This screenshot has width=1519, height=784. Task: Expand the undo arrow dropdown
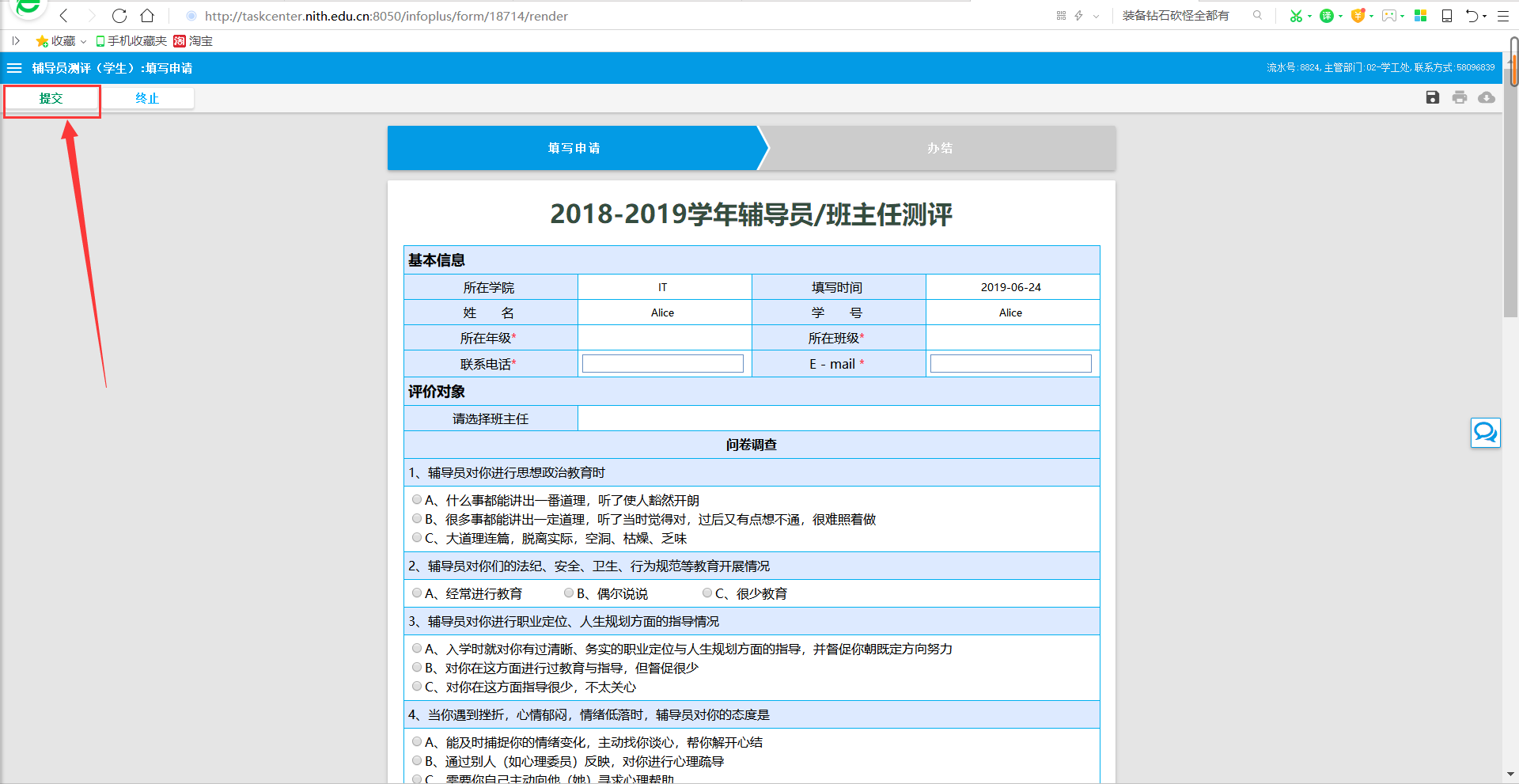1485,17
